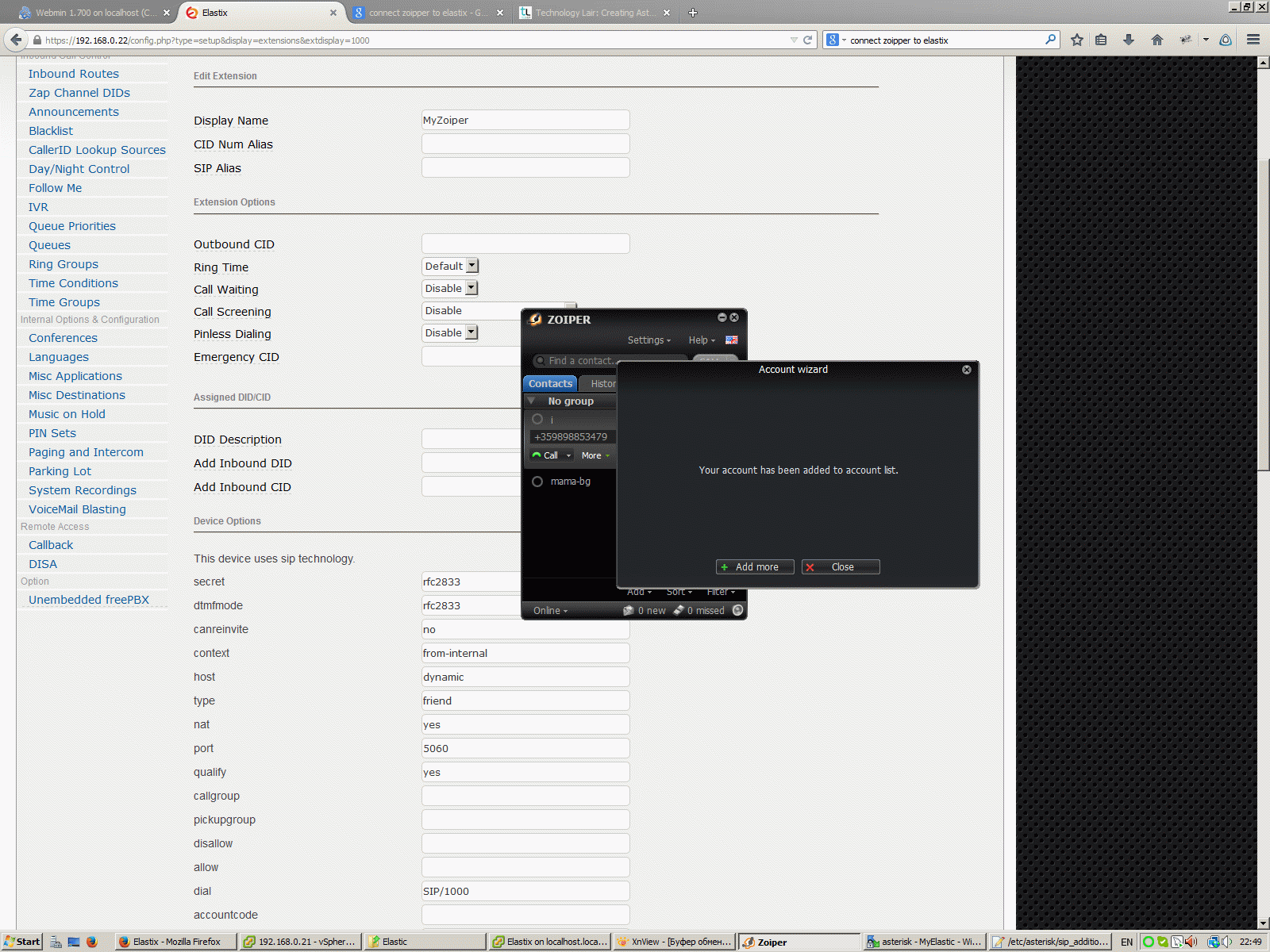Click the Close button in Account wizard

[841, 566]
